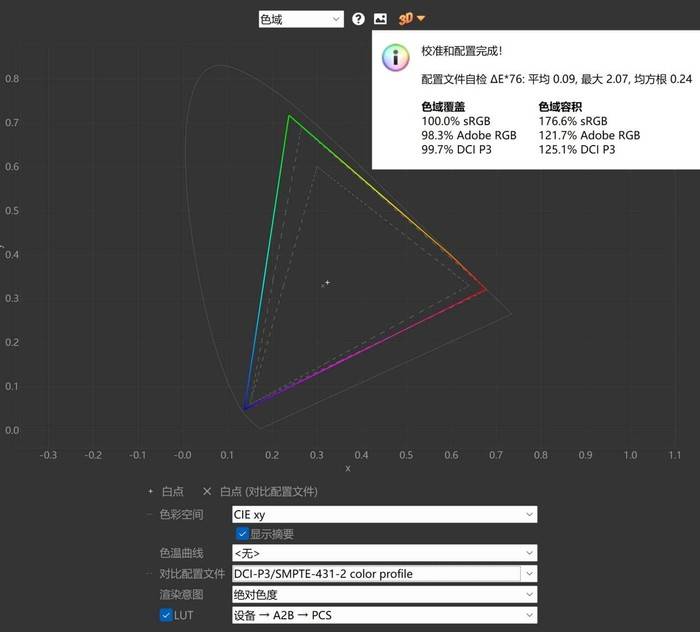This screenshot has height=632, width=700.
Task: Click the save image screenshot icon
Action: point(380,19)
